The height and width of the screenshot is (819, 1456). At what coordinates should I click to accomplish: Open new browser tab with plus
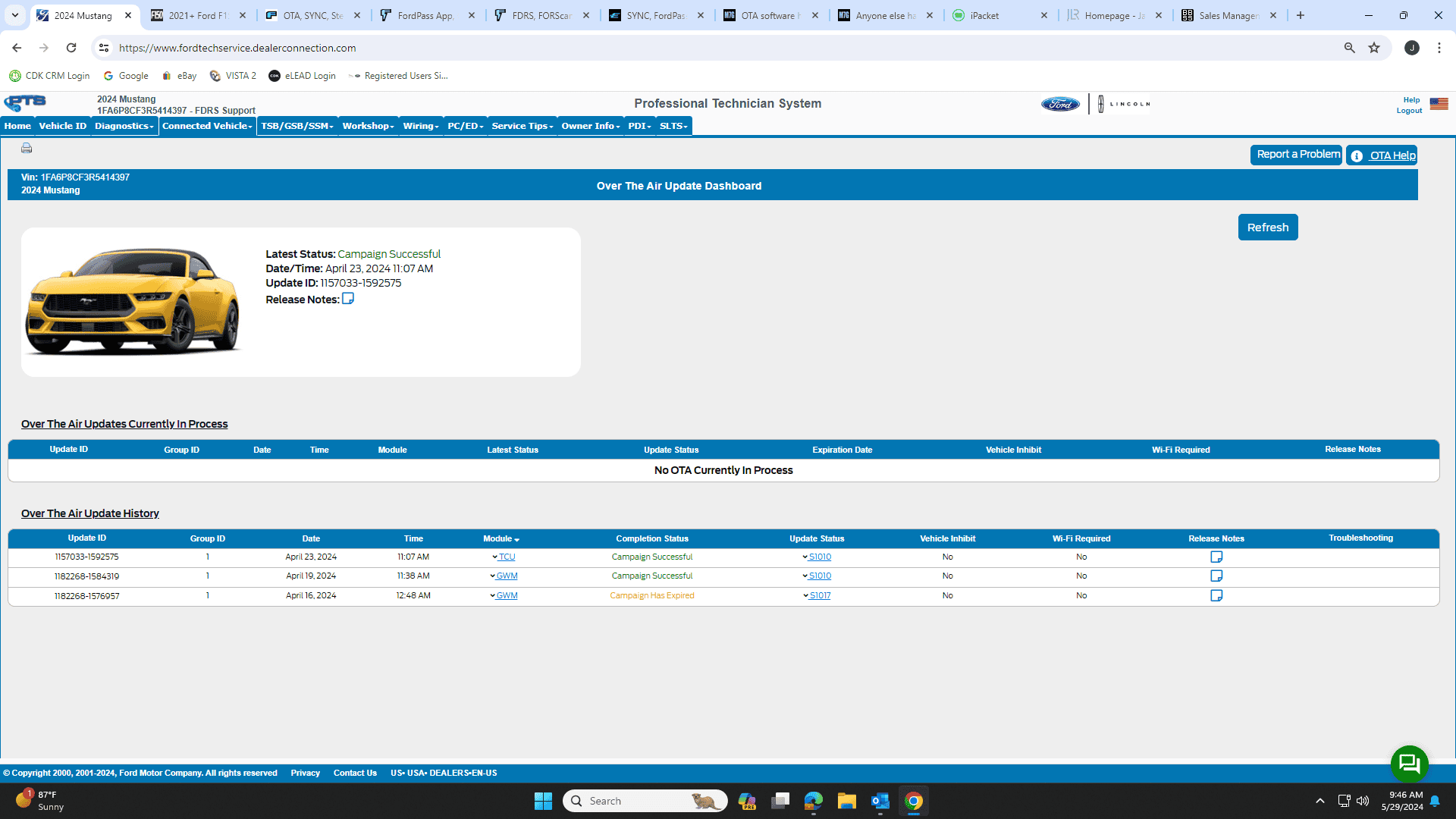tap(1301, 15)
